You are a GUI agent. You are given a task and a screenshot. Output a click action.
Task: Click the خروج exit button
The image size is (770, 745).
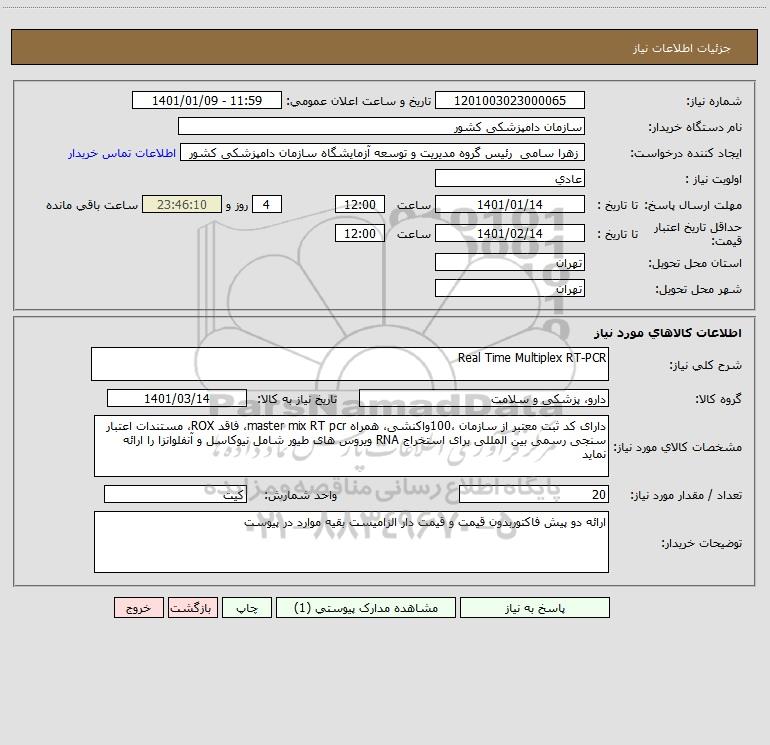coord(138,608)
